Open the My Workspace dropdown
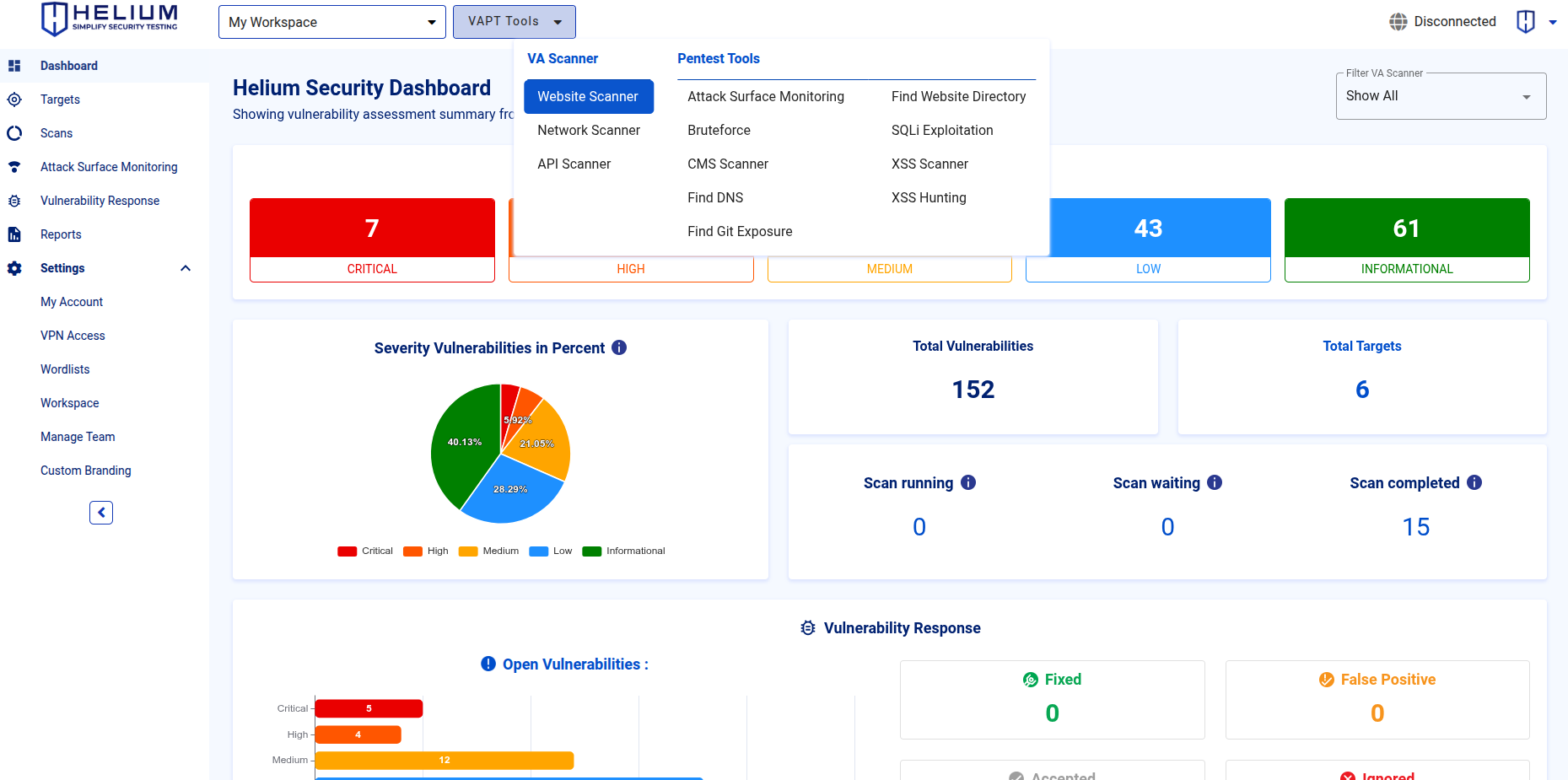Image resolution: width=1568 pixels, height=780 pixels. pos(331,22)
